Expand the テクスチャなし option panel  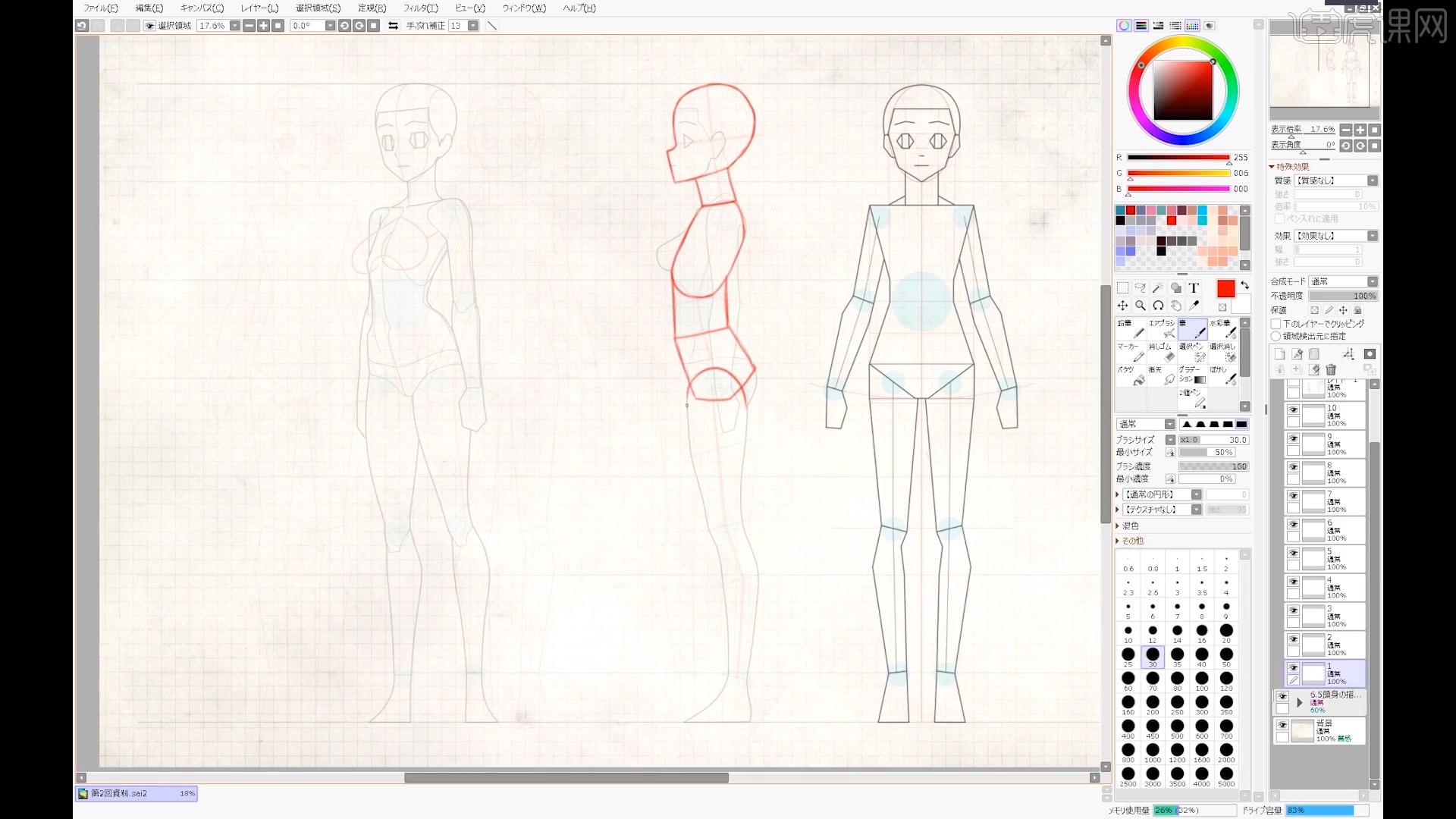pos(1119,509)
